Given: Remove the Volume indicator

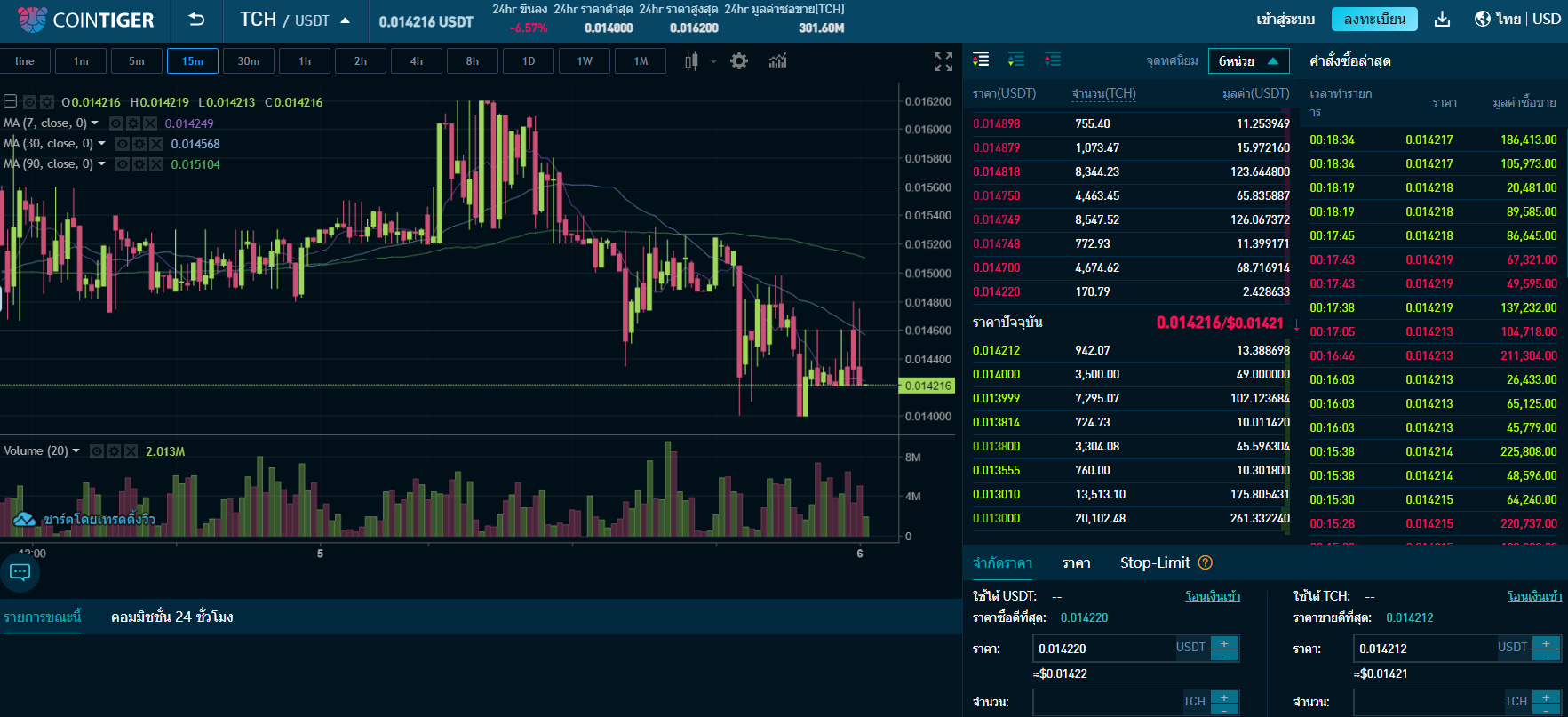Looking at the screenshot, I should click(x=131, y=451).
